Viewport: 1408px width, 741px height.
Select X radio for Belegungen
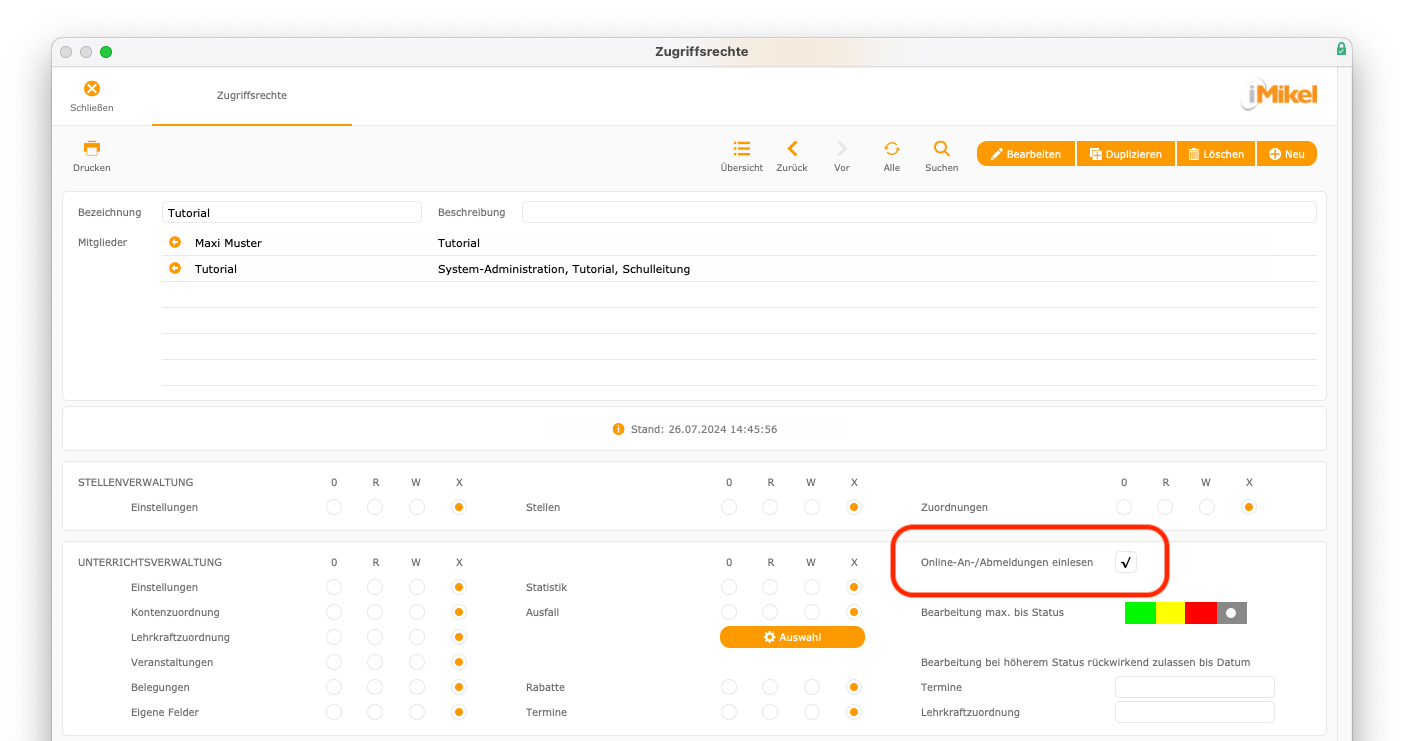[459, 687]
